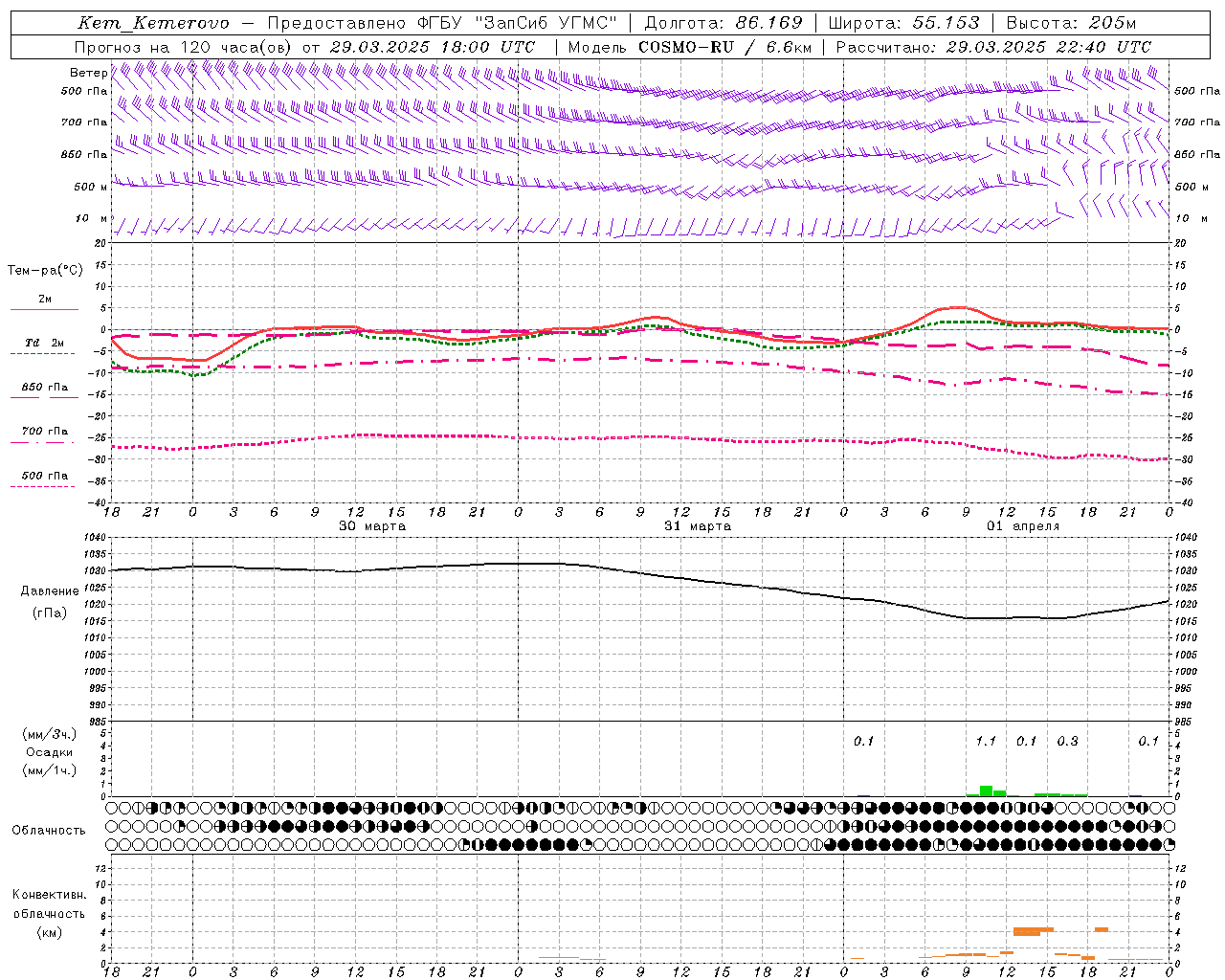Click the Kem_Kemerovo station title
Screen dimensions: 1225x980
[x=153, y=23]
